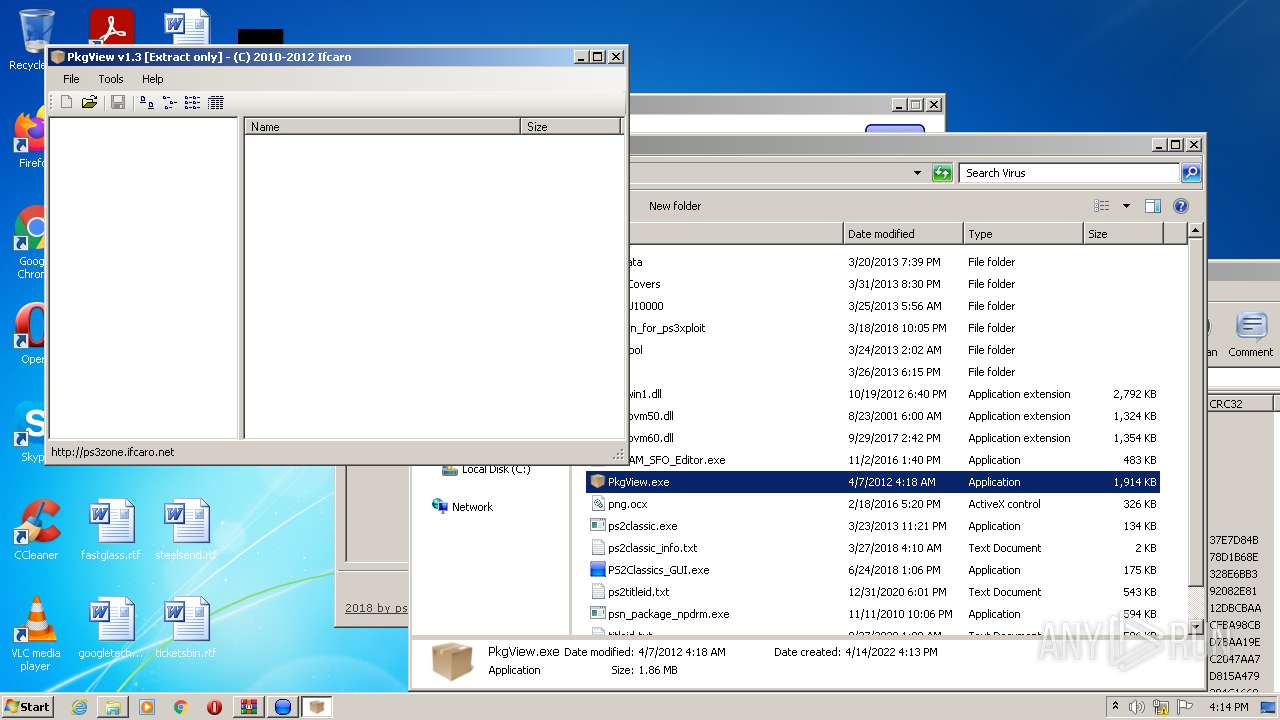This screenshot has width=1280, height=720.
Task: Sort Explorer files by Size column
Action: [1123, 234]
